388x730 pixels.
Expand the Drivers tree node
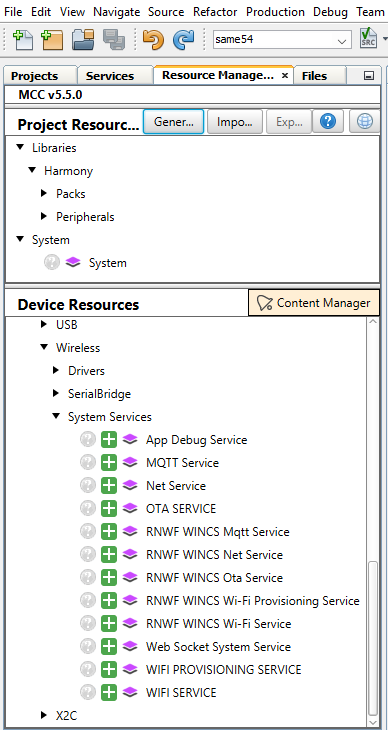pos(56,370)
